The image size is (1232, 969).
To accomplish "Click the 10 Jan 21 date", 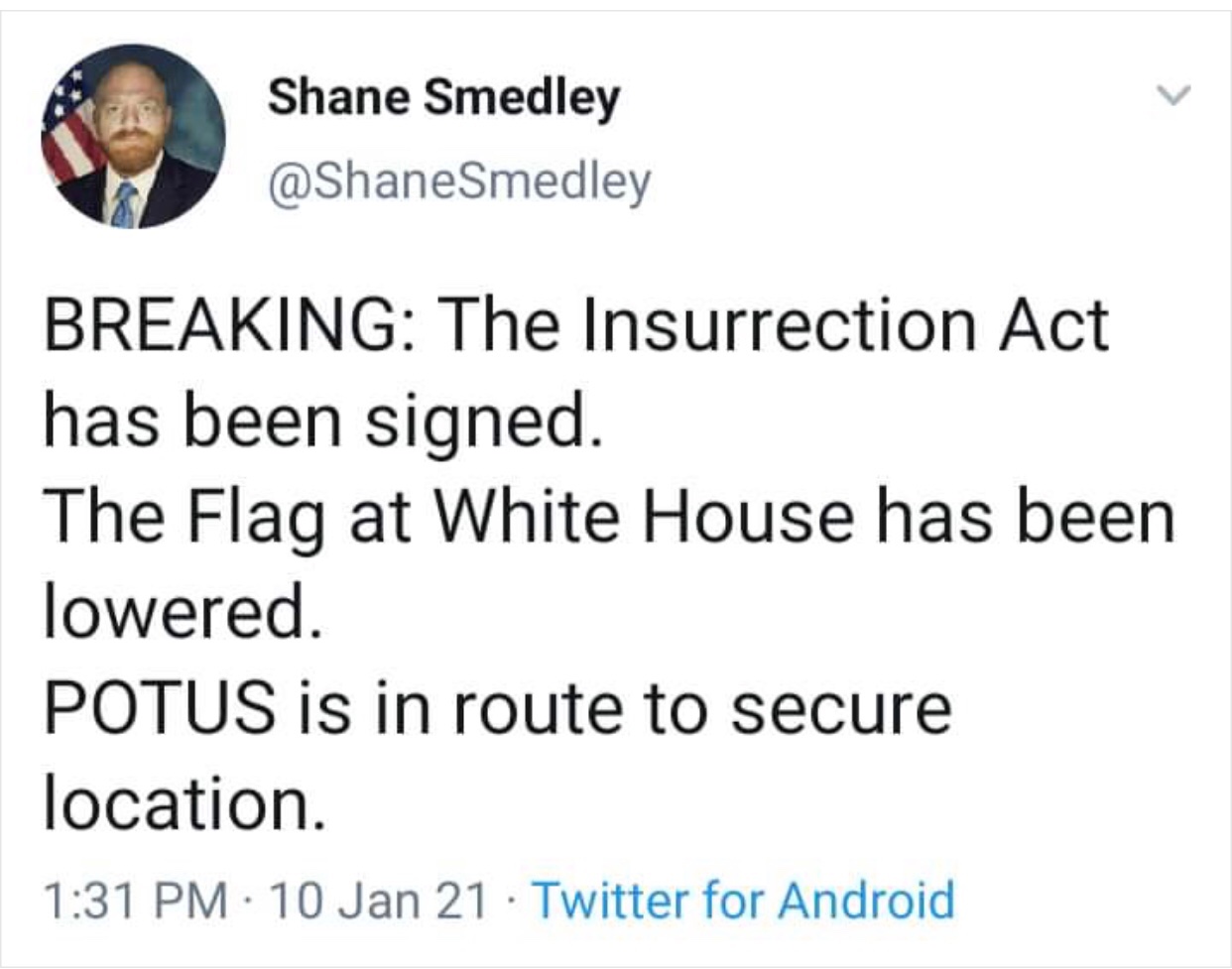I will [378, 901].
